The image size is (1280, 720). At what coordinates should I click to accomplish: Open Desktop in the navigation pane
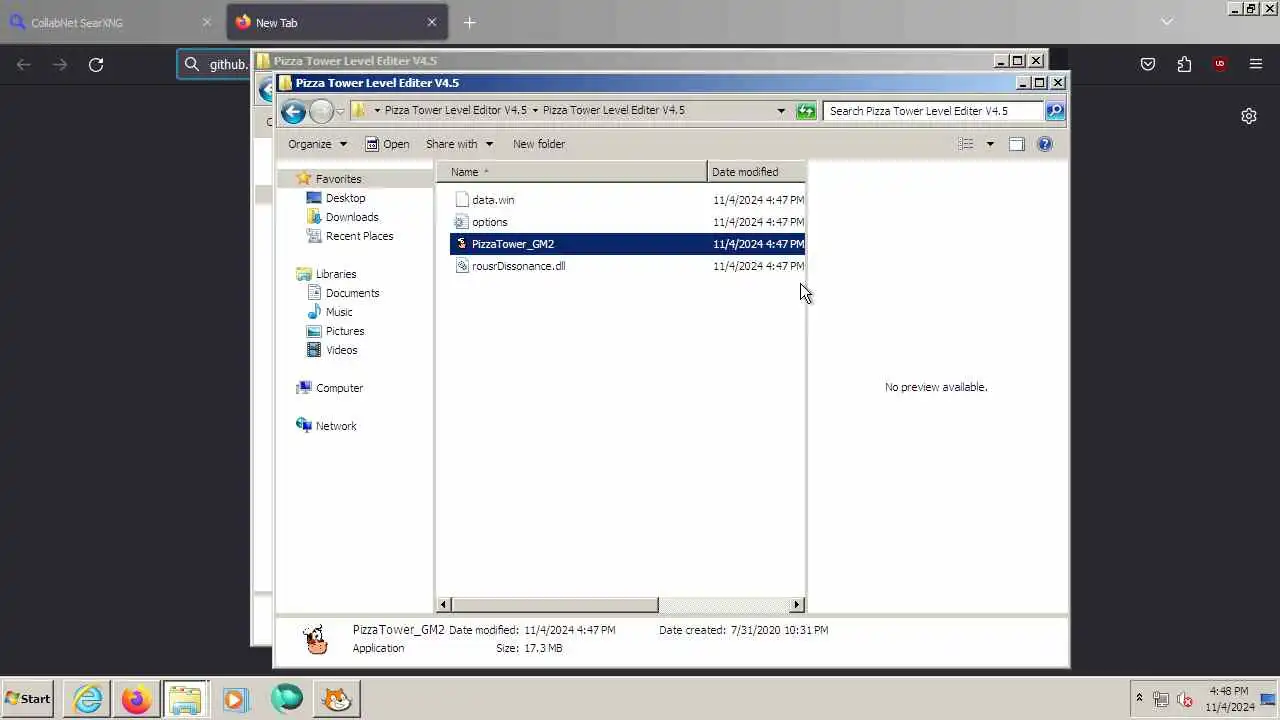[x=345, y=198]
